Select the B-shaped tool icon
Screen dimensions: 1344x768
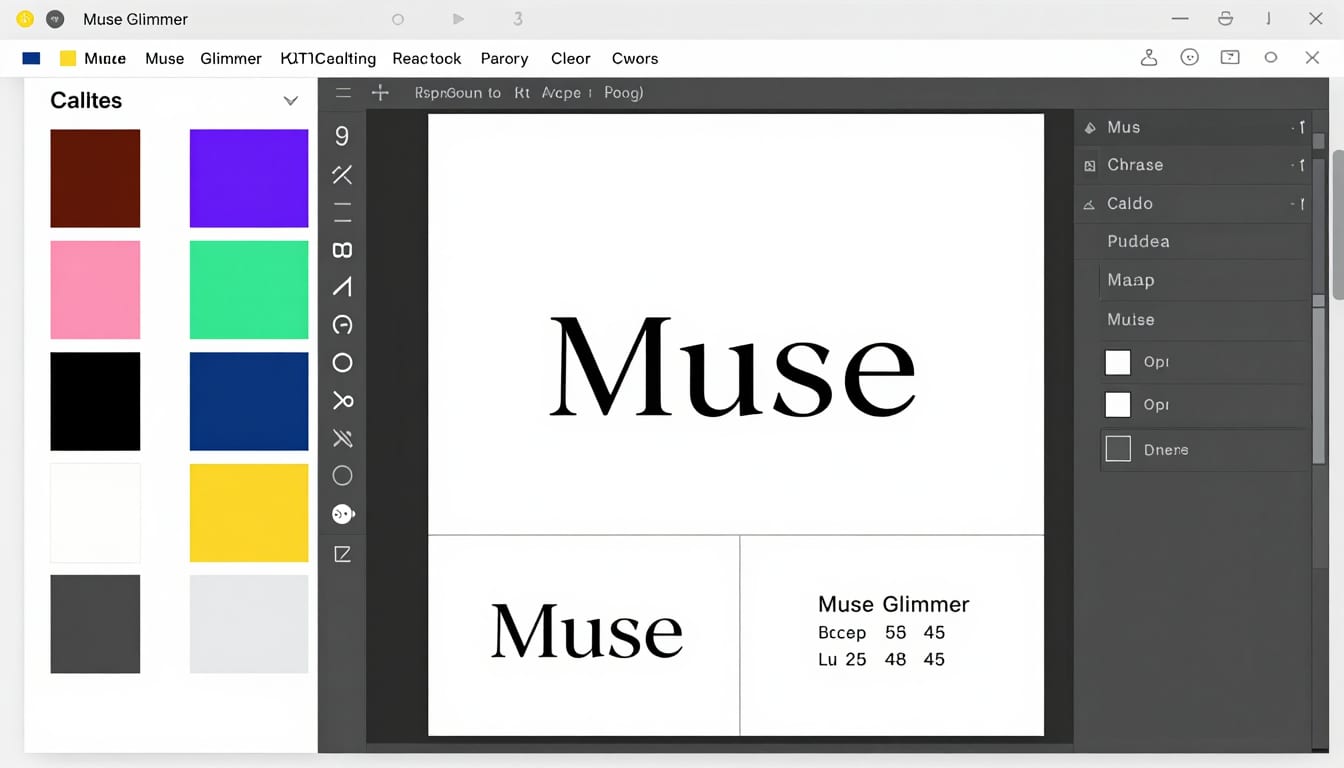[342, 250]
